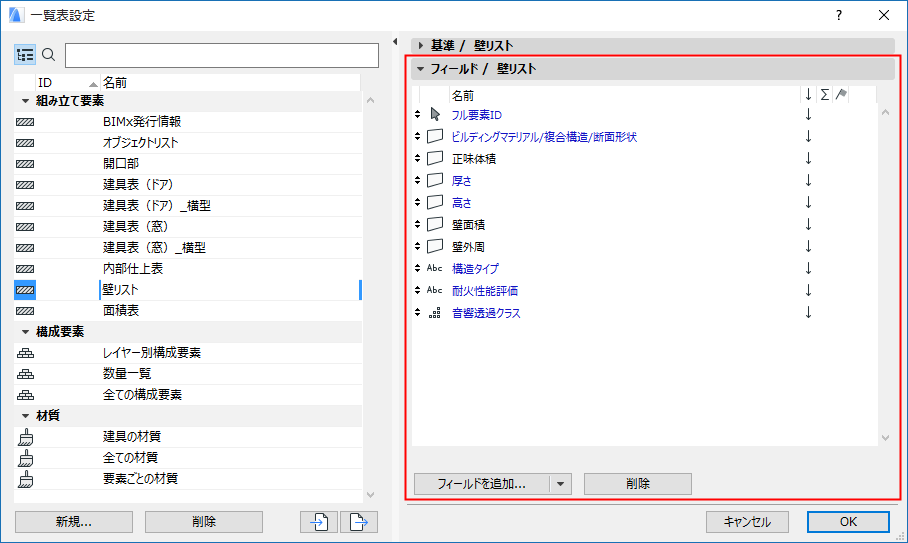
Task: Collapse the フィールド / 壁リスト panel
Action: coord(421,69)
